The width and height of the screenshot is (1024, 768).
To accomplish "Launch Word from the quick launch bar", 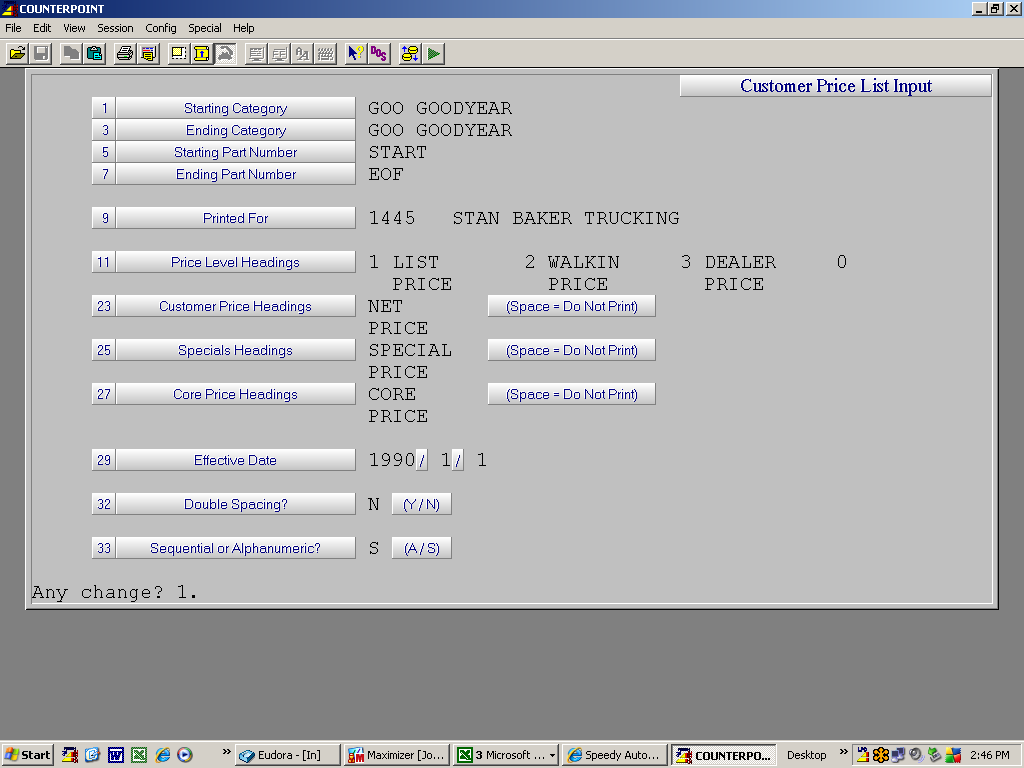I will pyautogui.click(x=116, y=755).
